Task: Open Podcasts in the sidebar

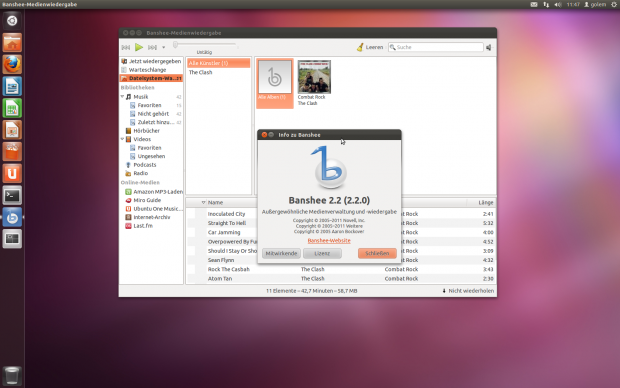Action: click(145, 165)
